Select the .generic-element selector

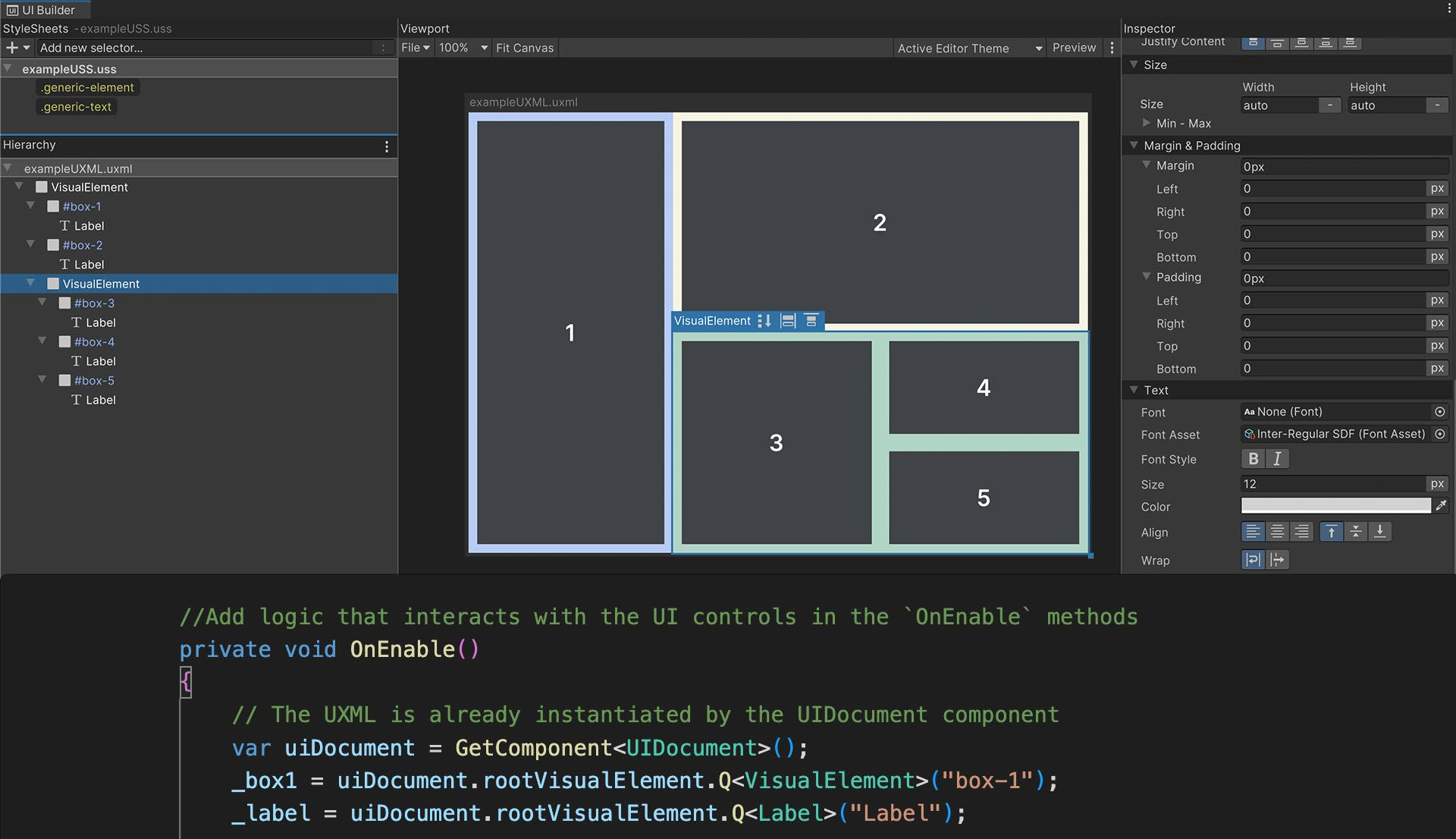pos(88,87)
